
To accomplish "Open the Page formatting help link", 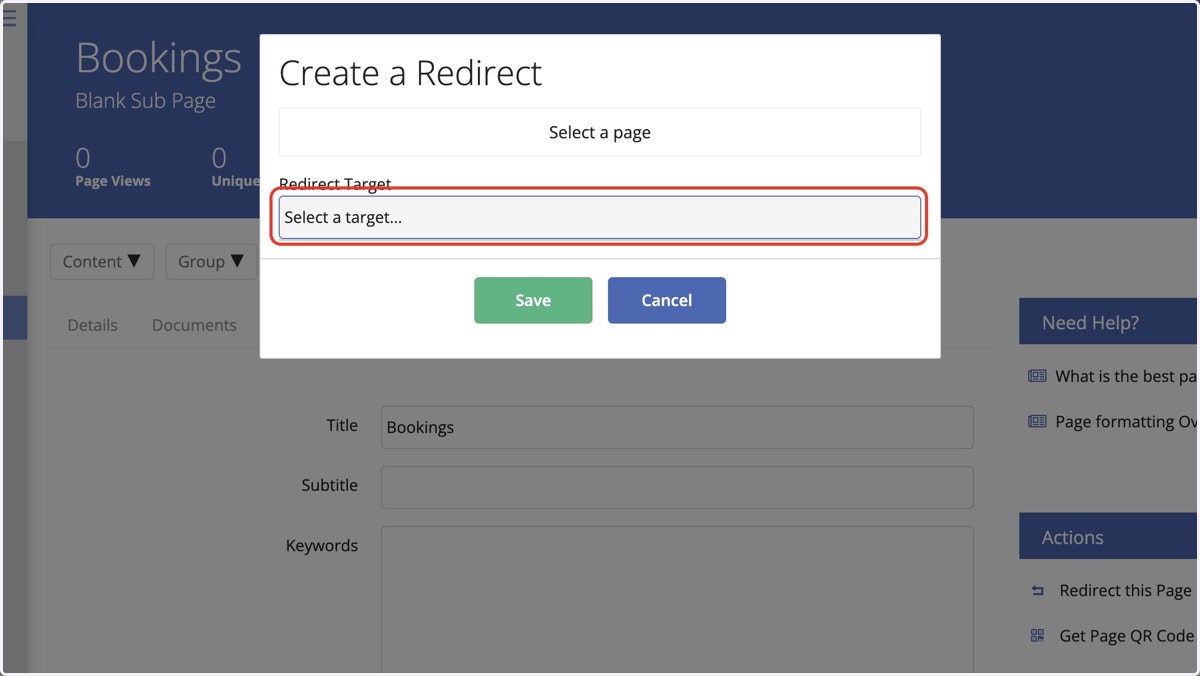I will coord(1126,421).
